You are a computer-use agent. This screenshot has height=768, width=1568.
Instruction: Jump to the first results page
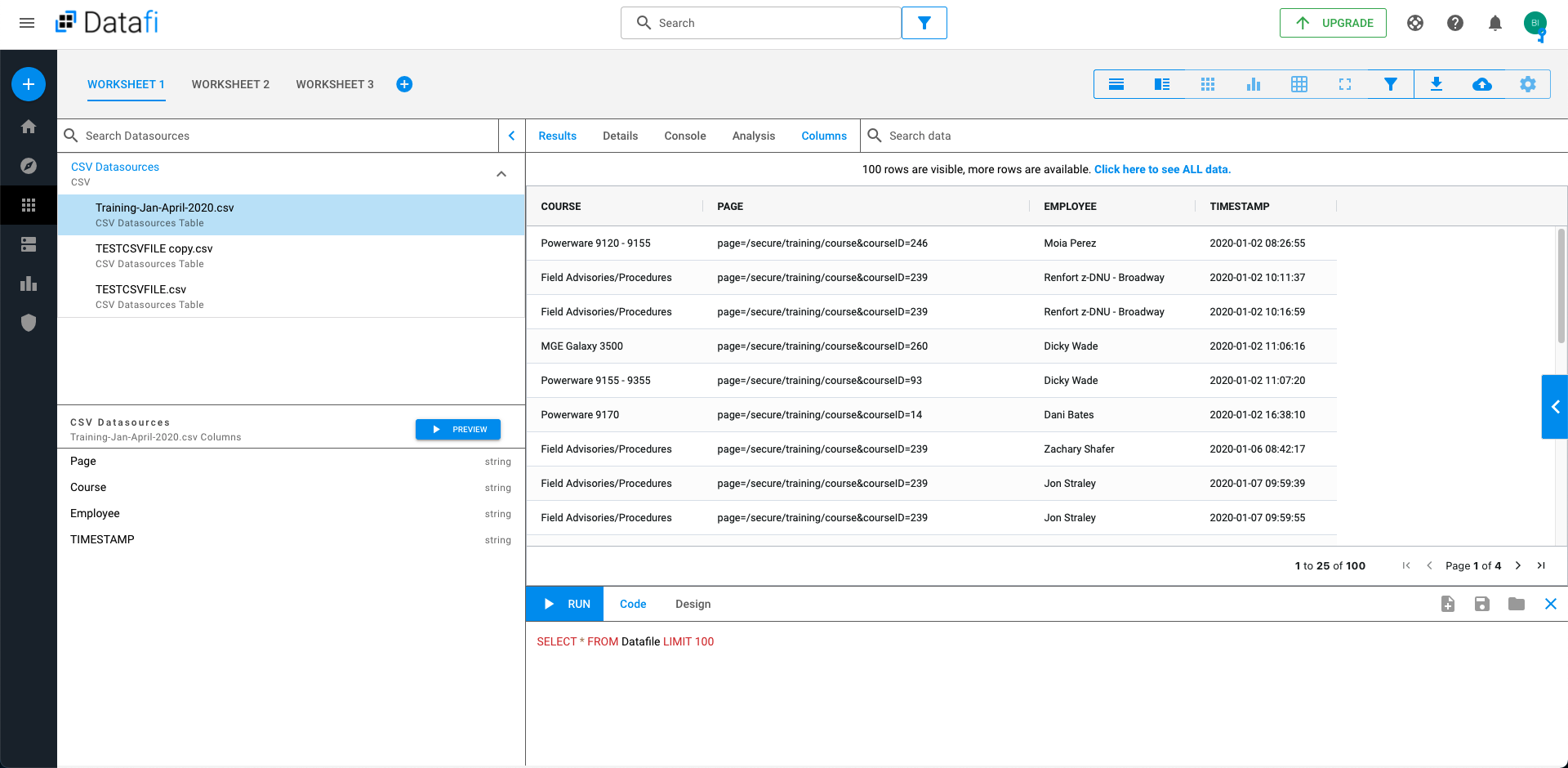[1406, 565]
